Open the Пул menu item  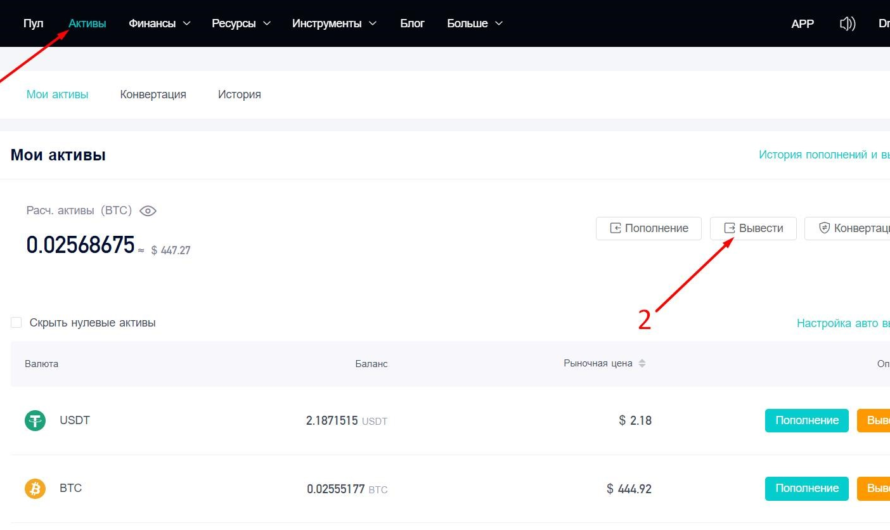point(33,23)
